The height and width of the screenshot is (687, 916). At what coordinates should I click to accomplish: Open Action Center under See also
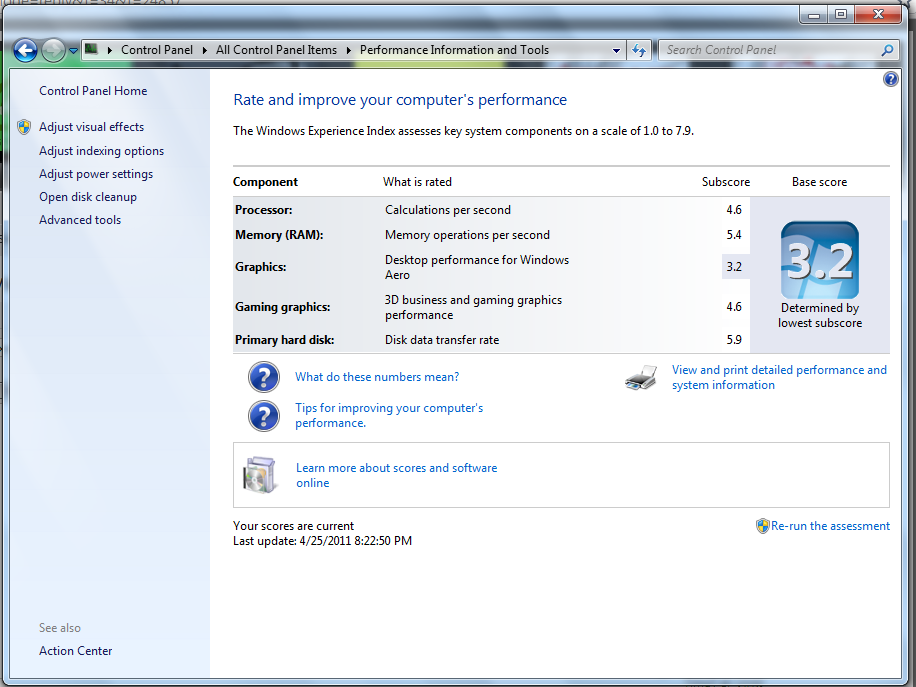coord(76,651)
